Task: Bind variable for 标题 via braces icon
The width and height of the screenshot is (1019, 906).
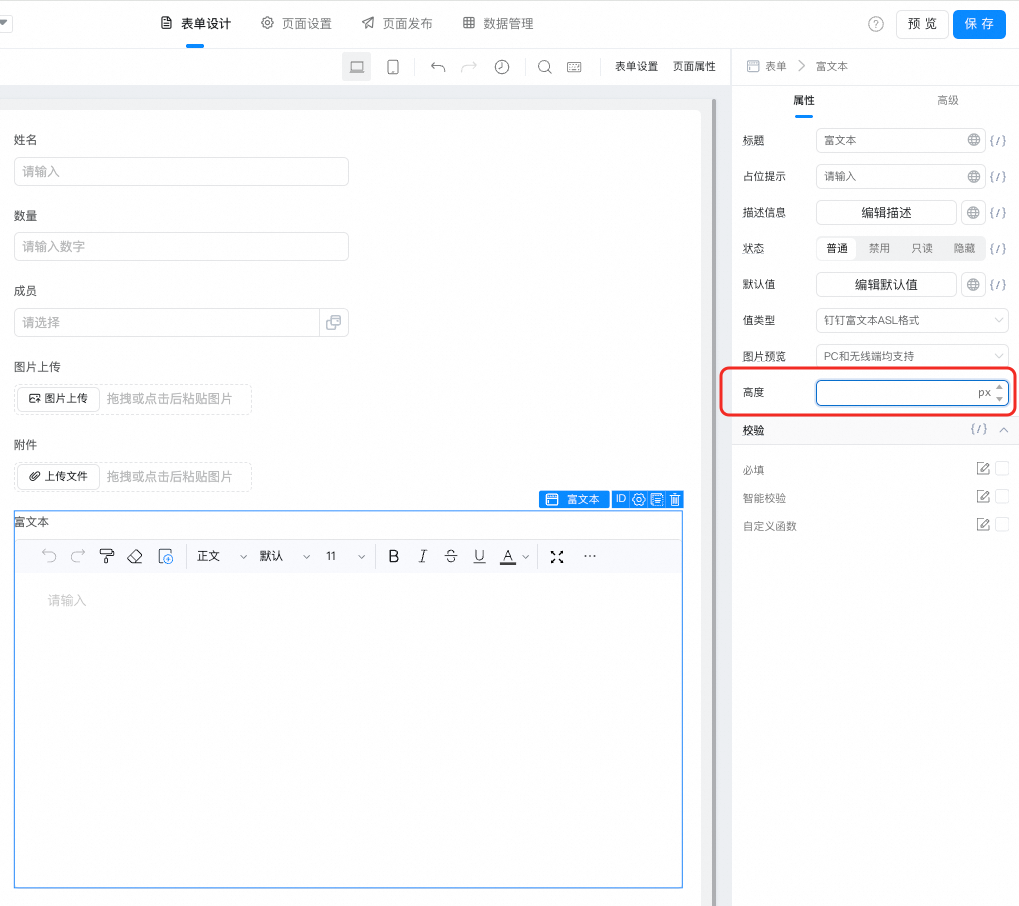Action: [998, 140]
